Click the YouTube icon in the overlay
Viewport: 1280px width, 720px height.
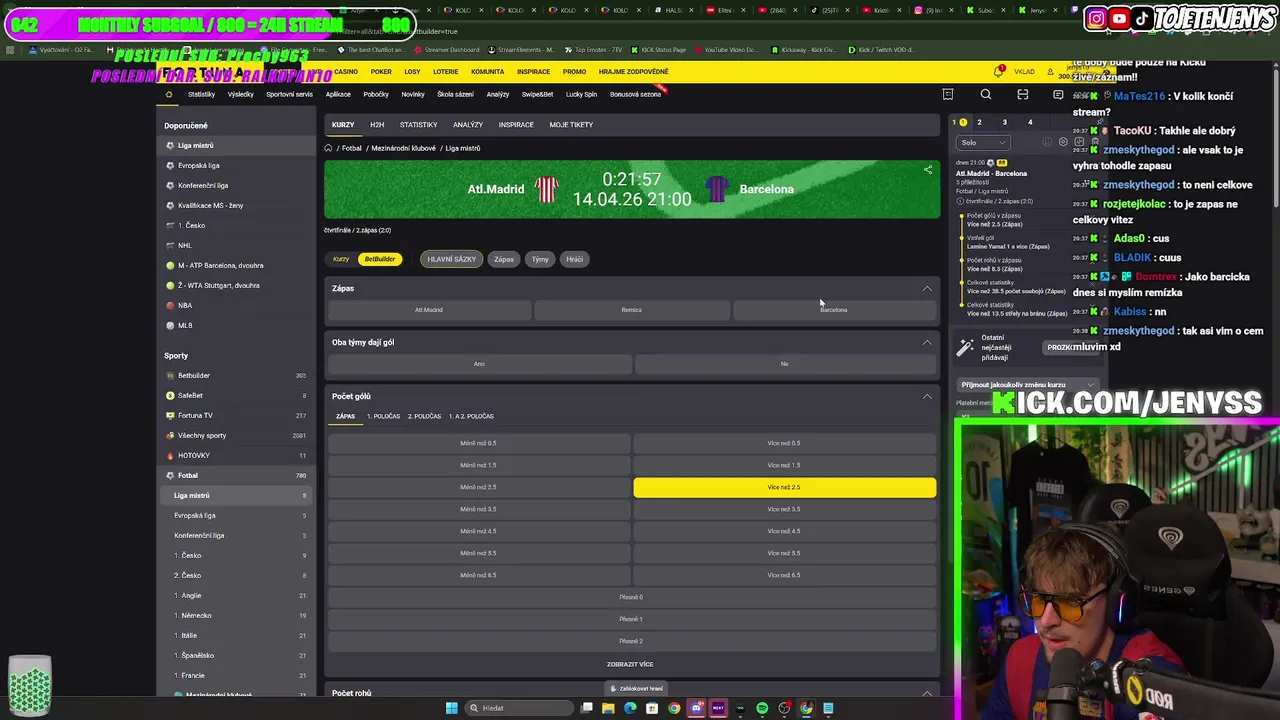point(1119,18)
